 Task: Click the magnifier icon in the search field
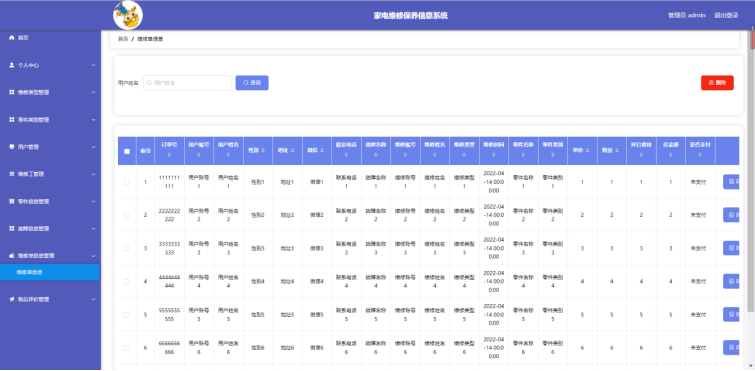point(149,83)
